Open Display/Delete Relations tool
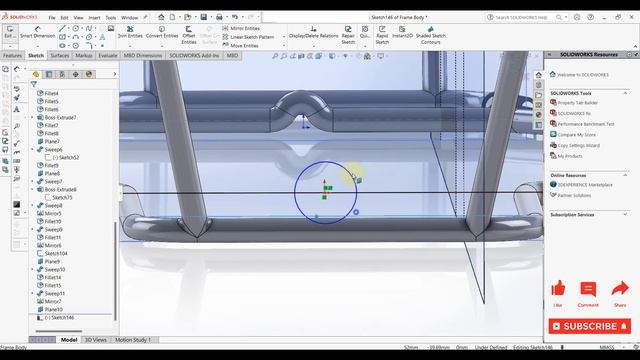640x360 pixels. click(x=313, y=32)
